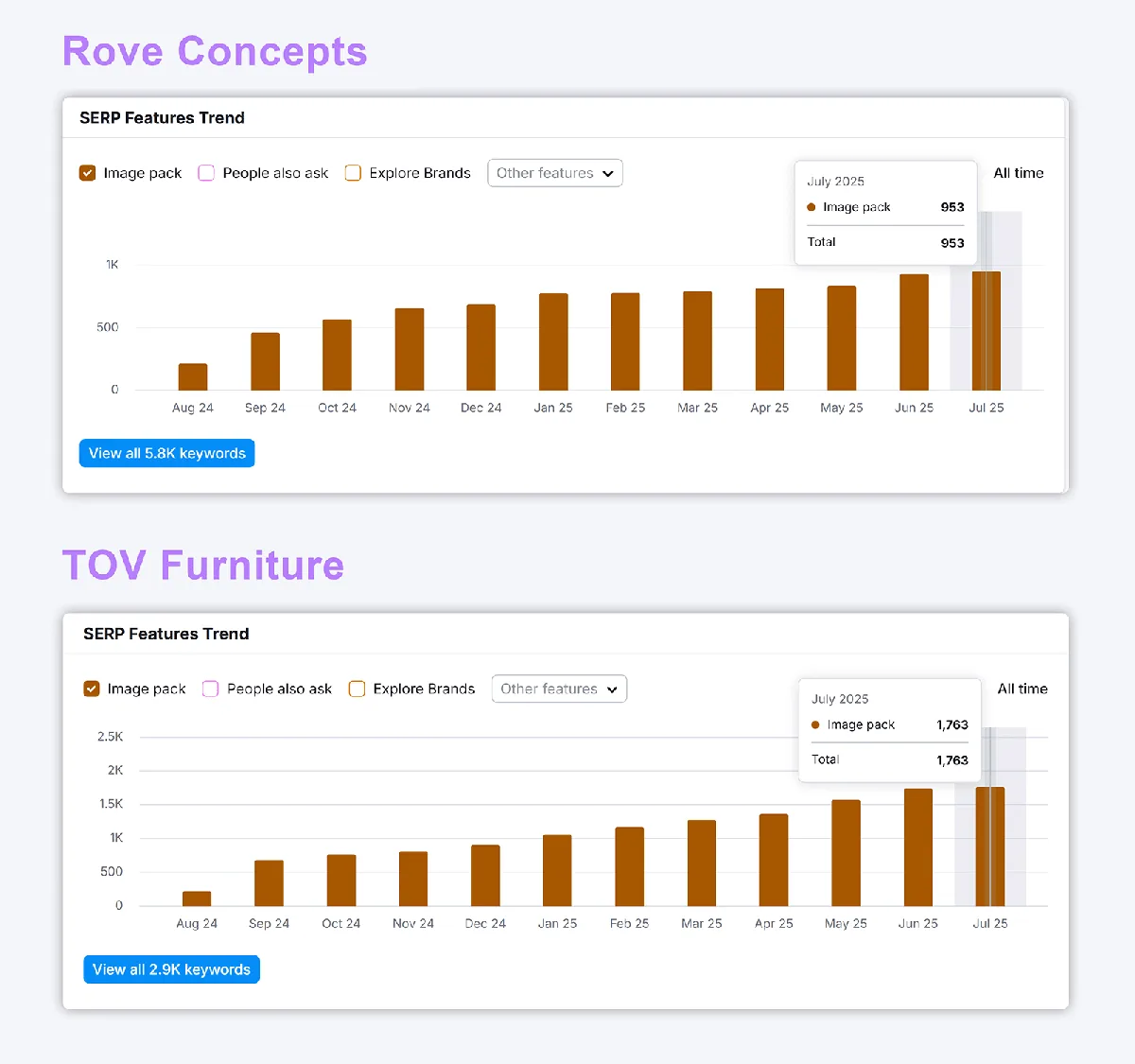Click Jun 25 bar in Rove Concepts chart
This screenshot has height=1064, width=1135.
[914, 332]
